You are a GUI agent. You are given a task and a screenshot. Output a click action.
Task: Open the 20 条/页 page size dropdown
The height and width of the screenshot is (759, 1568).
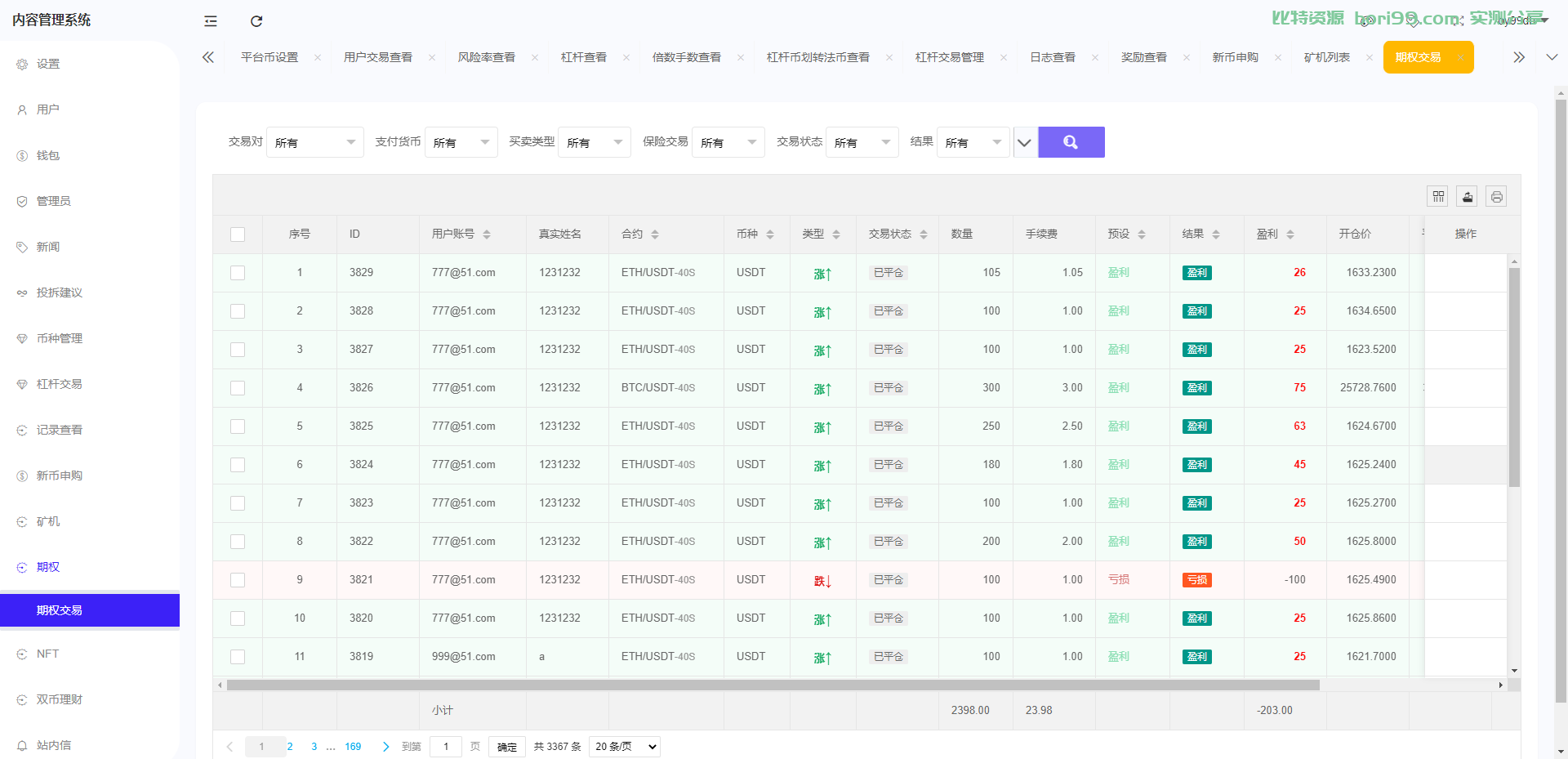(624, 747)
